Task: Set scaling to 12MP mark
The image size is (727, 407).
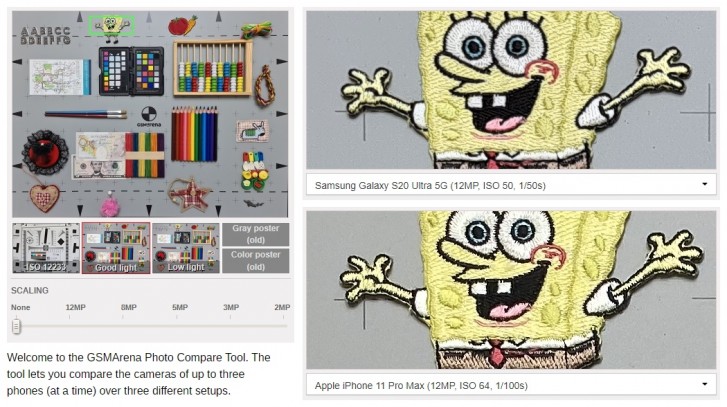Action: 70,318
